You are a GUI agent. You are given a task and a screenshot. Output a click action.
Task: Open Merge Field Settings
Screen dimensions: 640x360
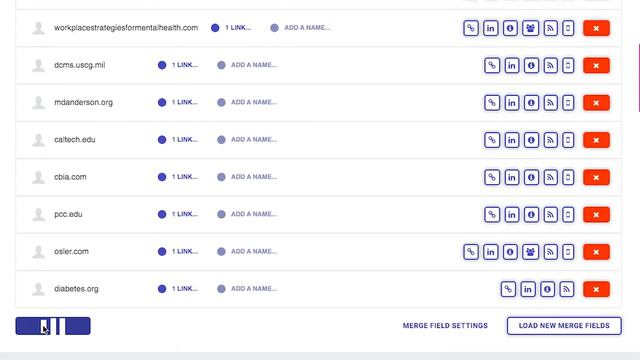[445, 326]
